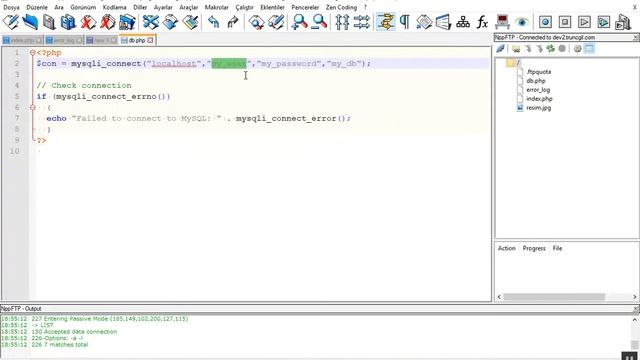Collapse the PHP block fold marker on line 1

[33, 53]
